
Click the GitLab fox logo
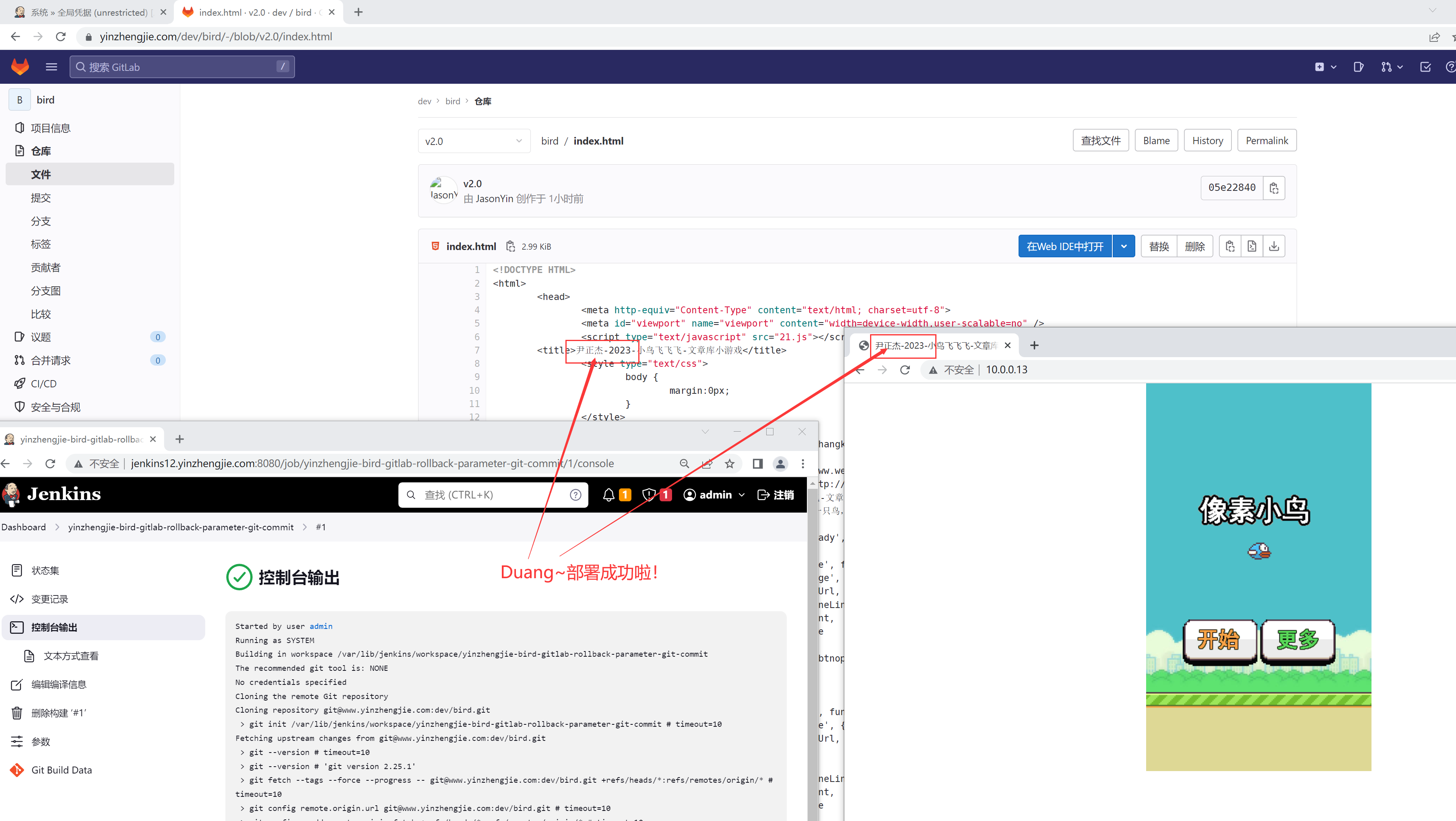click(x=21, y=67)
